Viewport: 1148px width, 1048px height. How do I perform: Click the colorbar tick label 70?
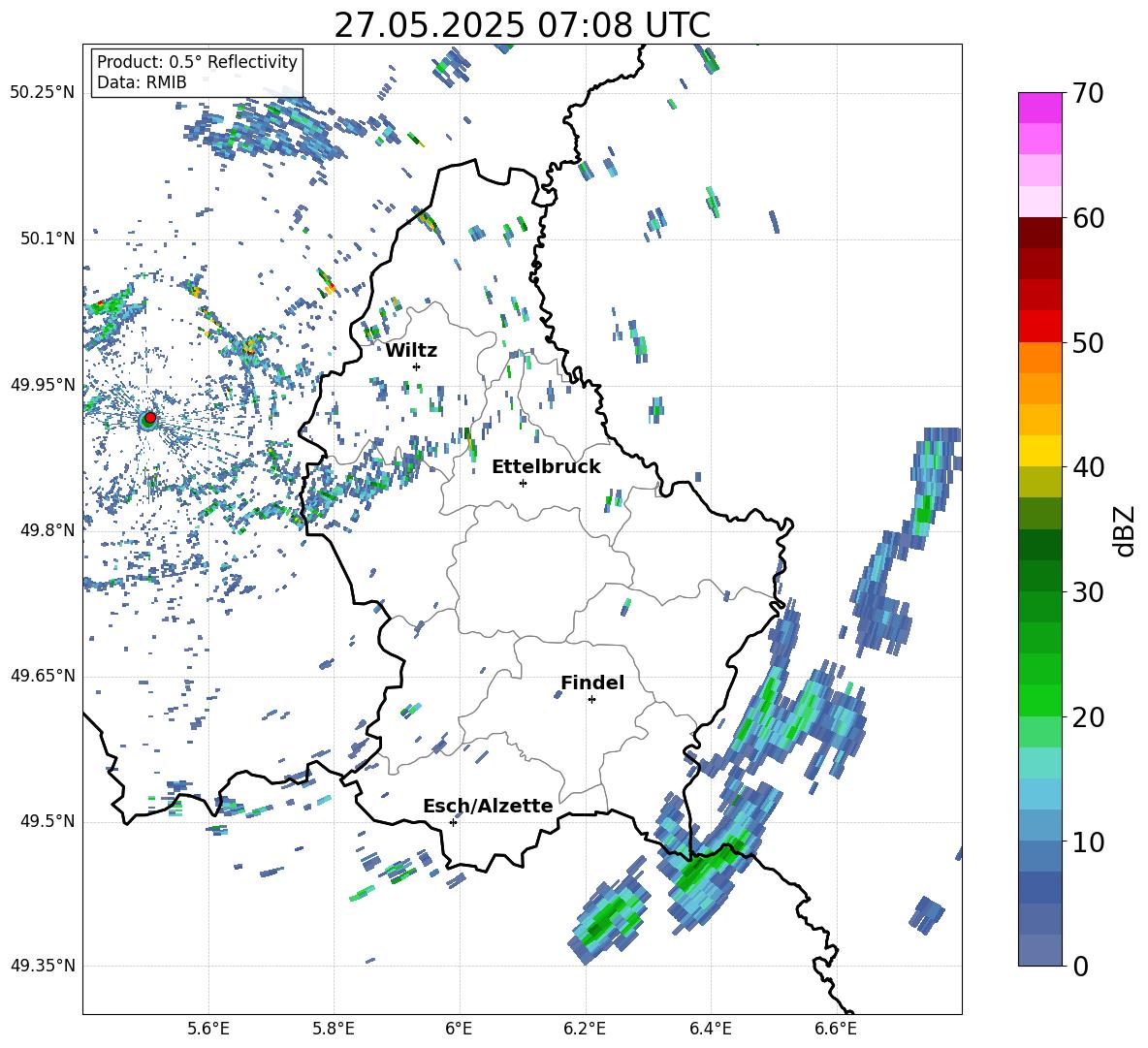point(1087,93)
